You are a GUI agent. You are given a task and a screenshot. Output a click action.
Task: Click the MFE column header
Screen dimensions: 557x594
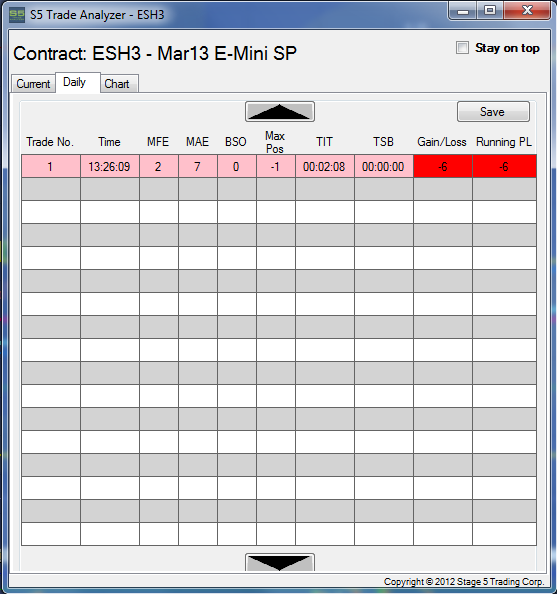(x=158, y=142)
